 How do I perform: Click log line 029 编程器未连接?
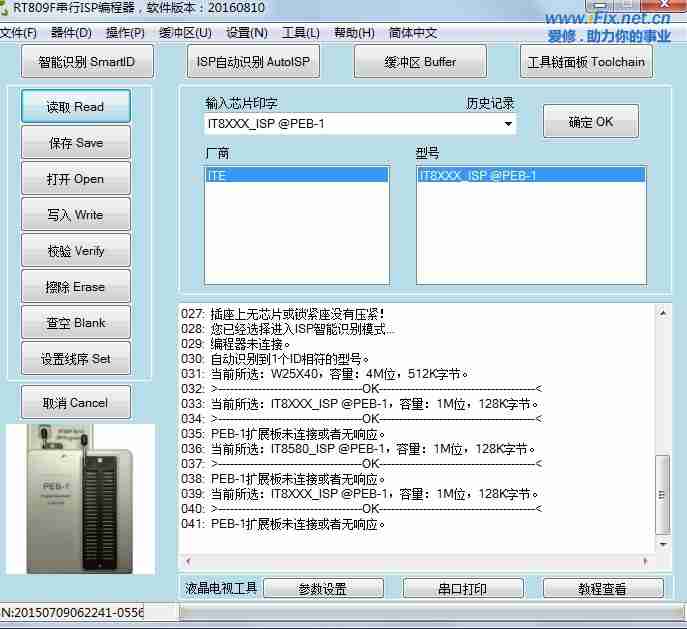point(236,343)
